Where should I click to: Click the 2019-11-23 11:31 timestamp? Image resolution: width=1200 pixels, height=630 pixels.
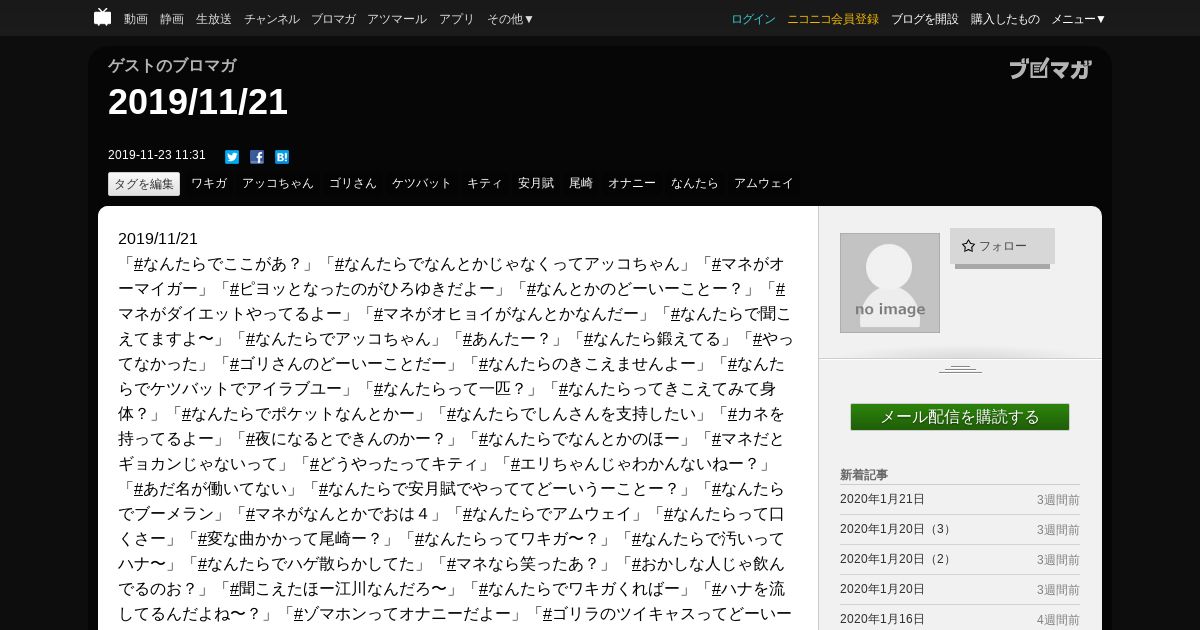(x=157, y=155)
